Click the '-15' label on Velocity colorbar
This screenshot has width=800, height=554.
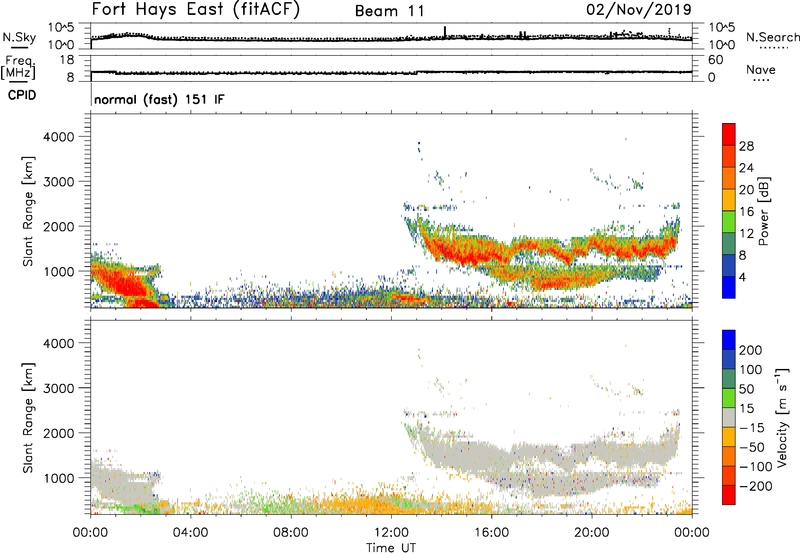pyautogui.click(x=752, y=428)
